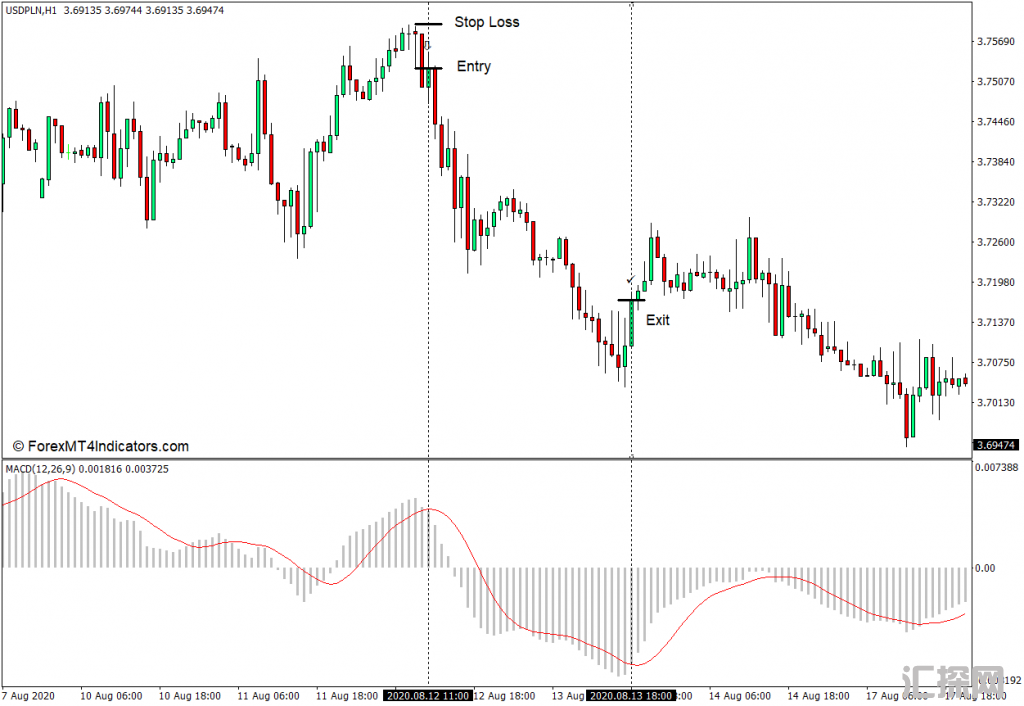Click the sell arrow icon above Entry candle

(427, 45)
